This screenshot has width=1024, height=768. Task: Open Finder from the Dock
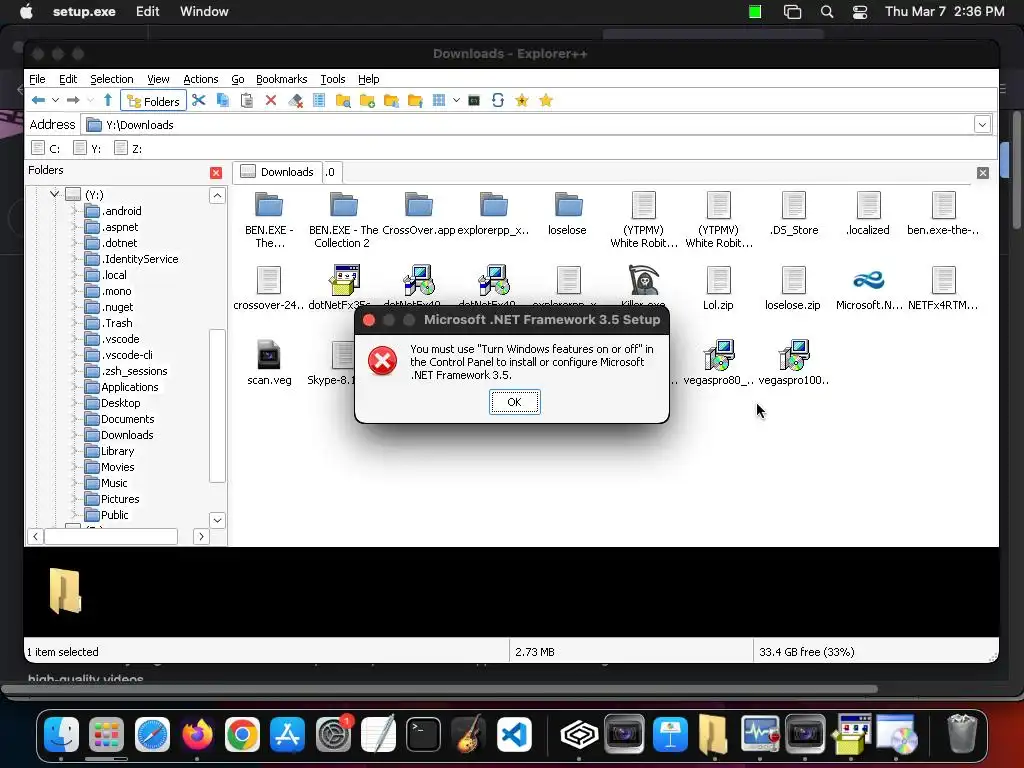tap(61, 735)
